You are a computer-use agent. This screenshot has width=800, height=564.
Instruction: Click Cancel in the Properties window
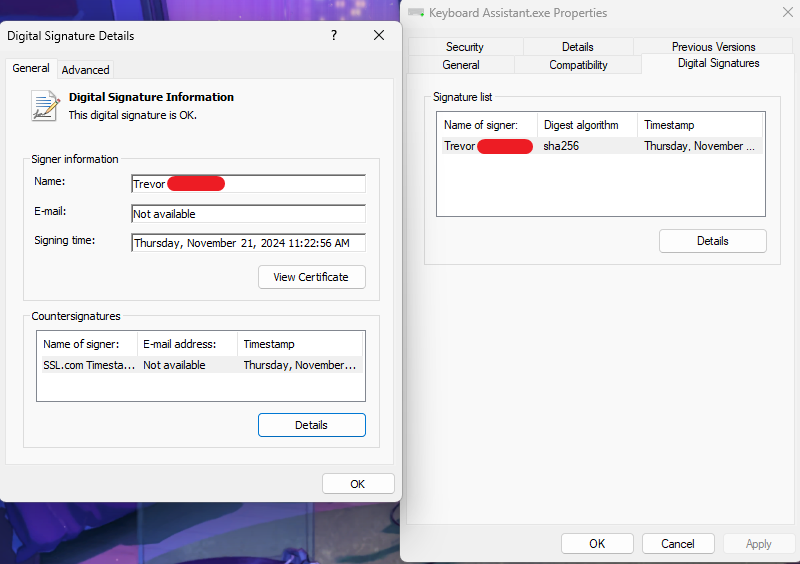[678, 544]
